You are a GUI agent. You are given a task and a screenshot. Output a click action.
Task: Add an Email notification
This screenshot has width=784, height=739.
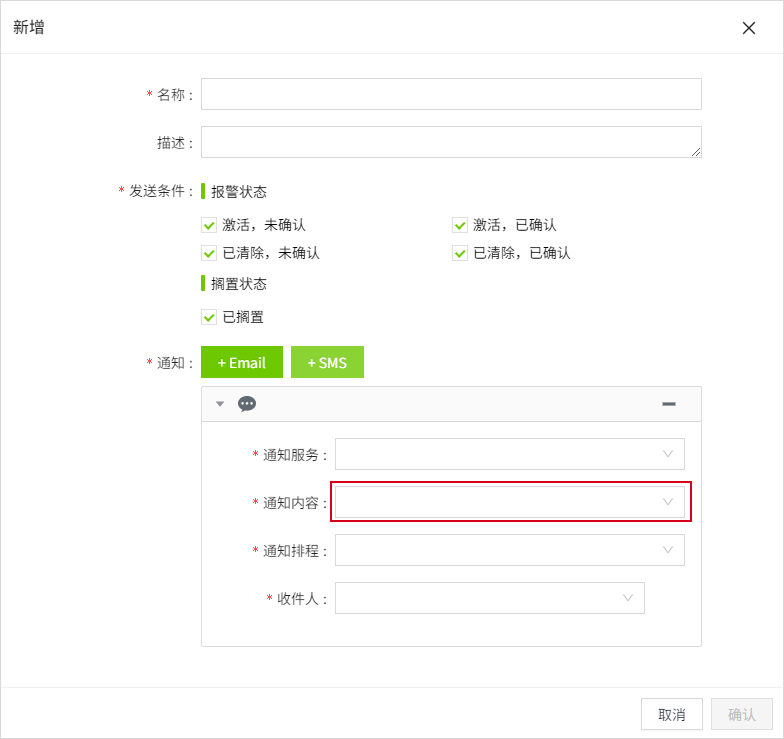click(242, 362)
